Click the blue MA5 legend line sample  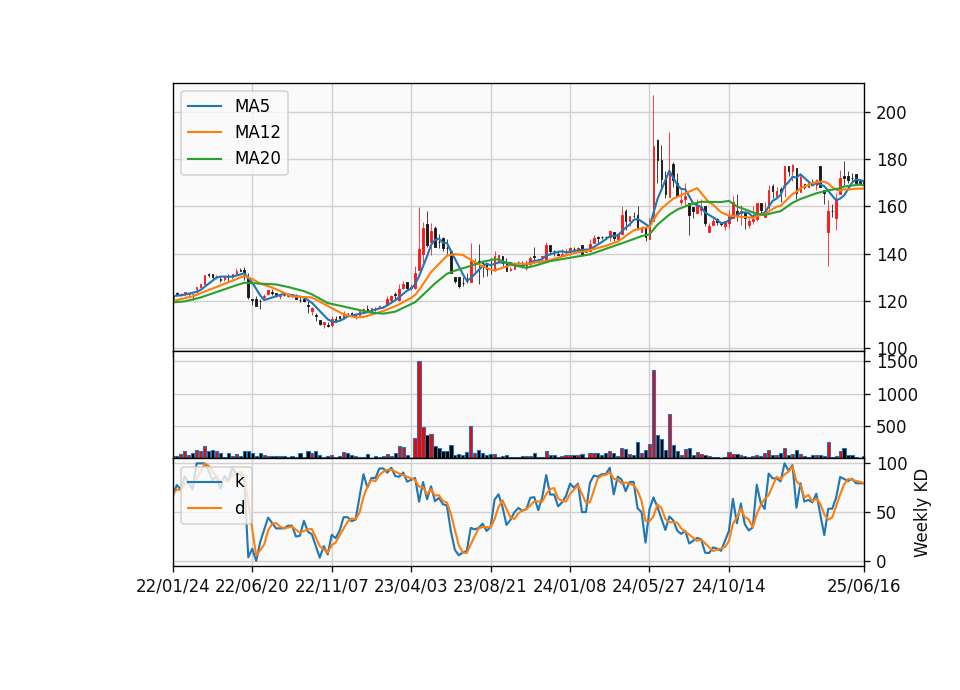[x=204, y=106]
